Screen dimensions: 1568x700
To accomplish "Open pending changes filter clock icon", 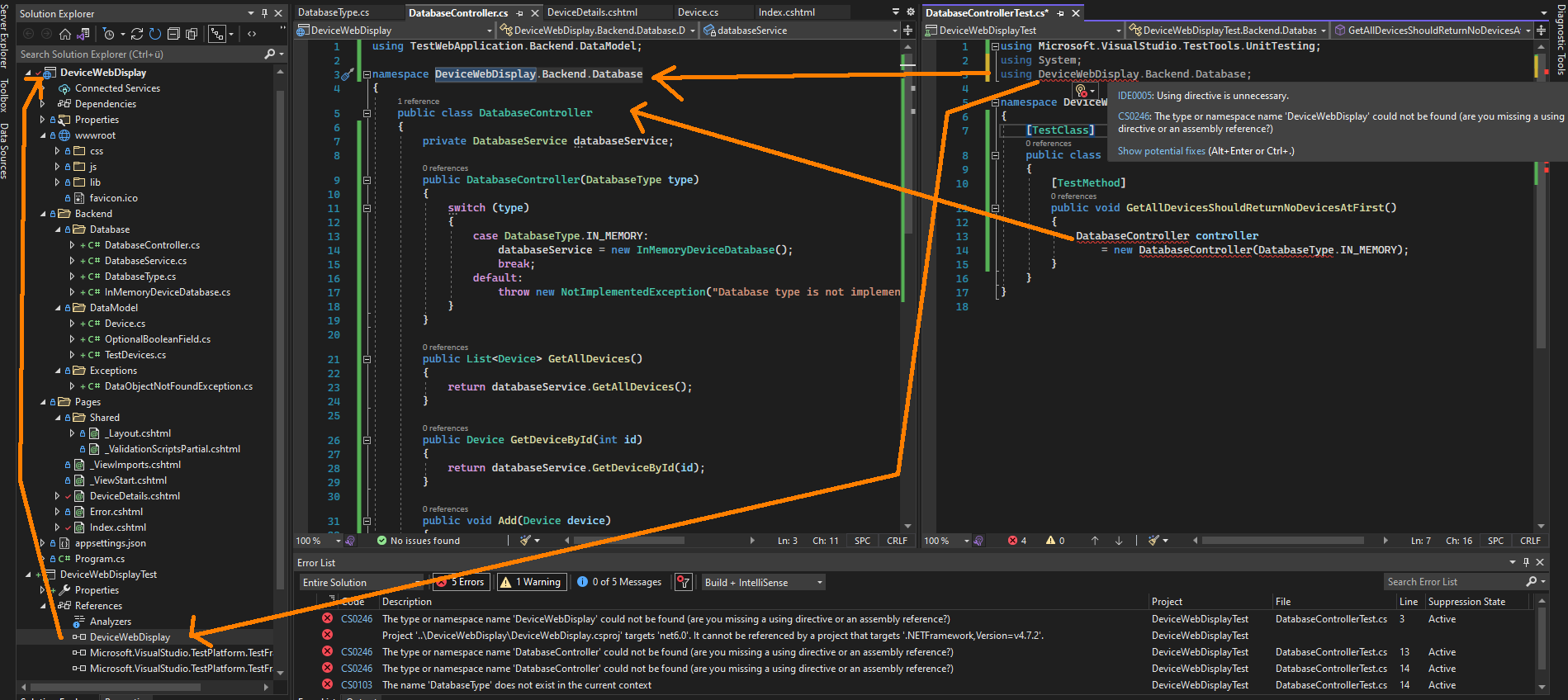I will [x=108, y=34].
